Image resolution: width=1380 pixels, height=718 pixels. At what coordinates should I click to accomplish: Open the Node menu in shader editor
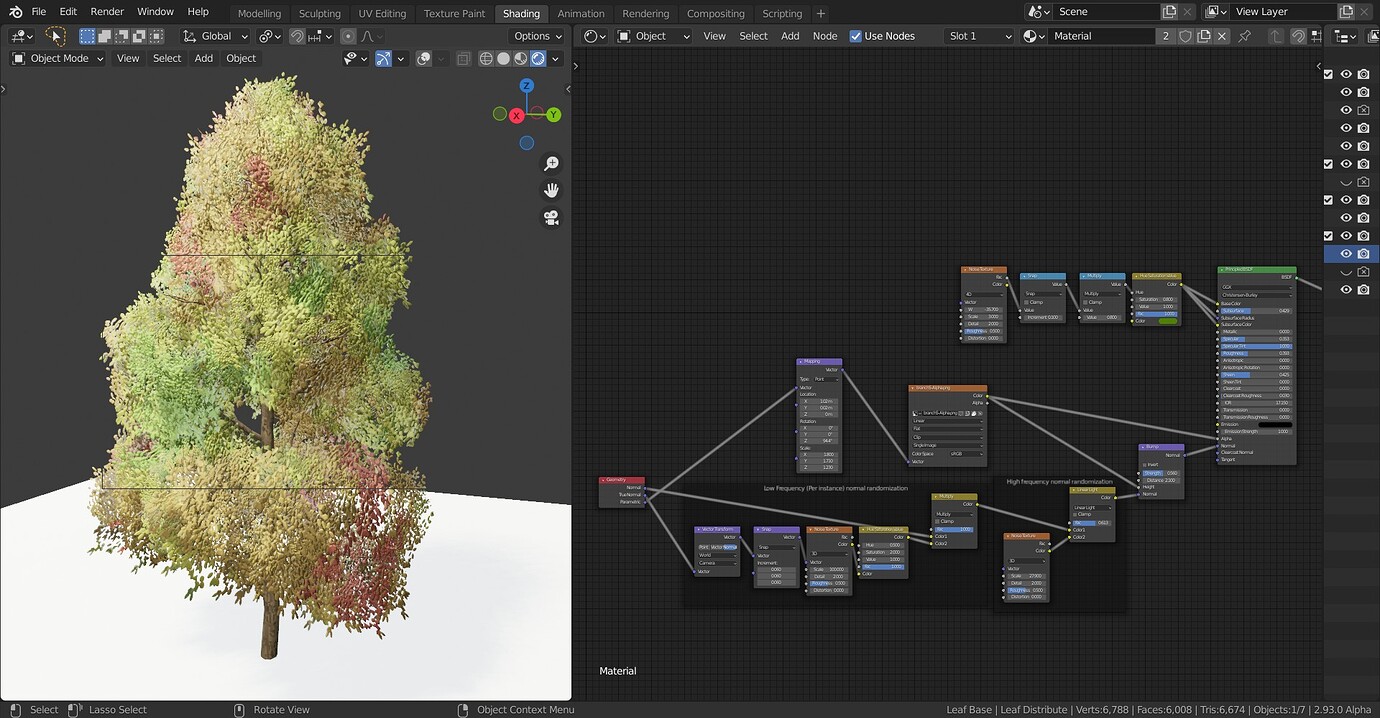click(x=825, y=36)
